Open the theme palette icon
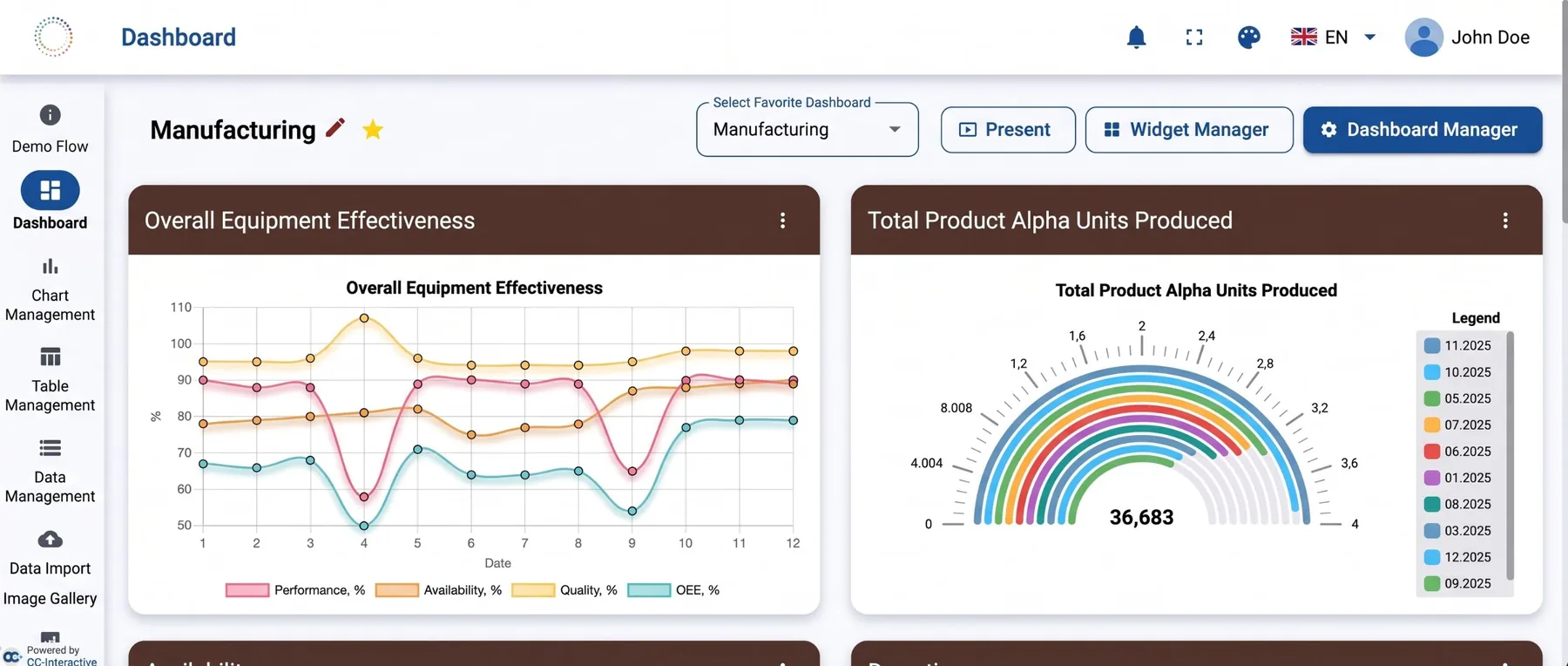 pos(1249,37)
